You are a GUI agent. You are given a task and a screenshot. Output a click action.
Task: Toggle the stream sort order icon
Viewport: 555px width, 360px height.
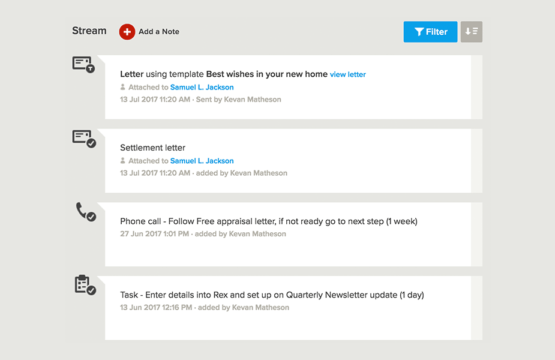coord(471,32)
